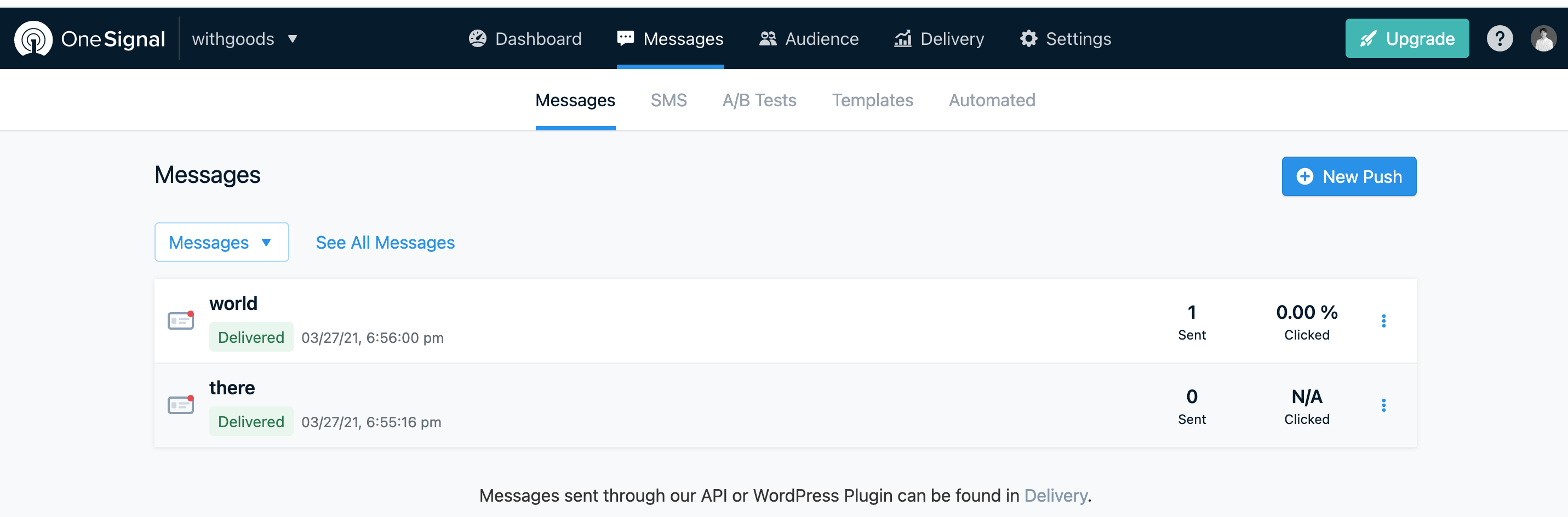This screenshot has height=517, width=1568.
Task: Open the 'world' message envelope icon
Action: click(x=180, y=320)
